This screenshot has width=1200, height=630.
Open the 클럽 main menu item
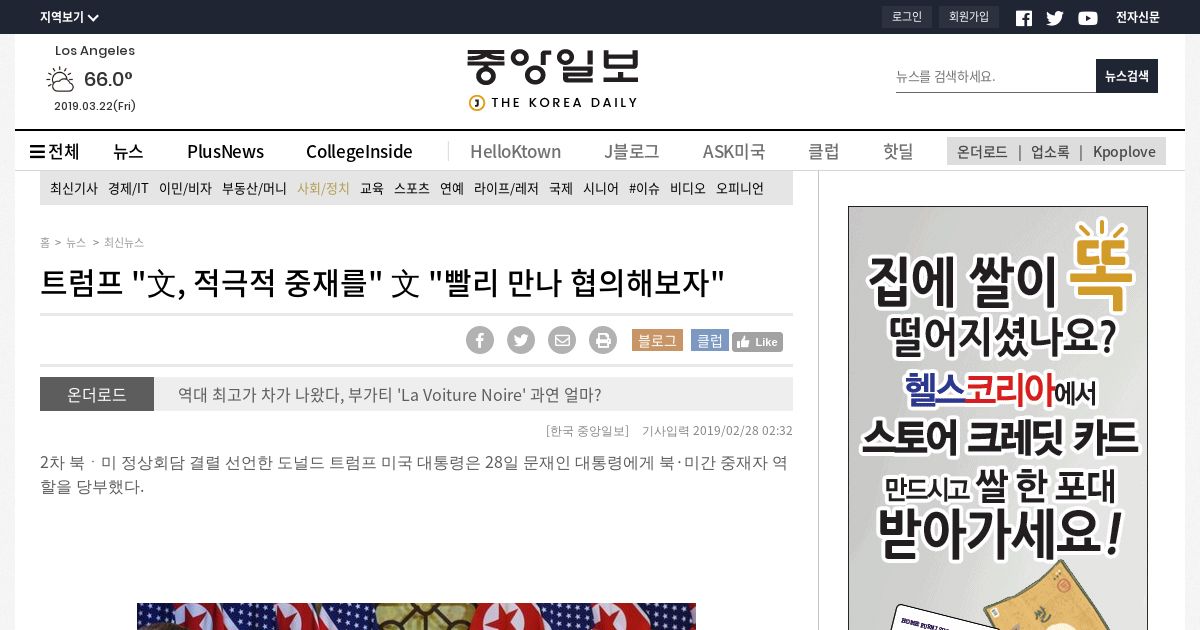[x=824, y=151]
